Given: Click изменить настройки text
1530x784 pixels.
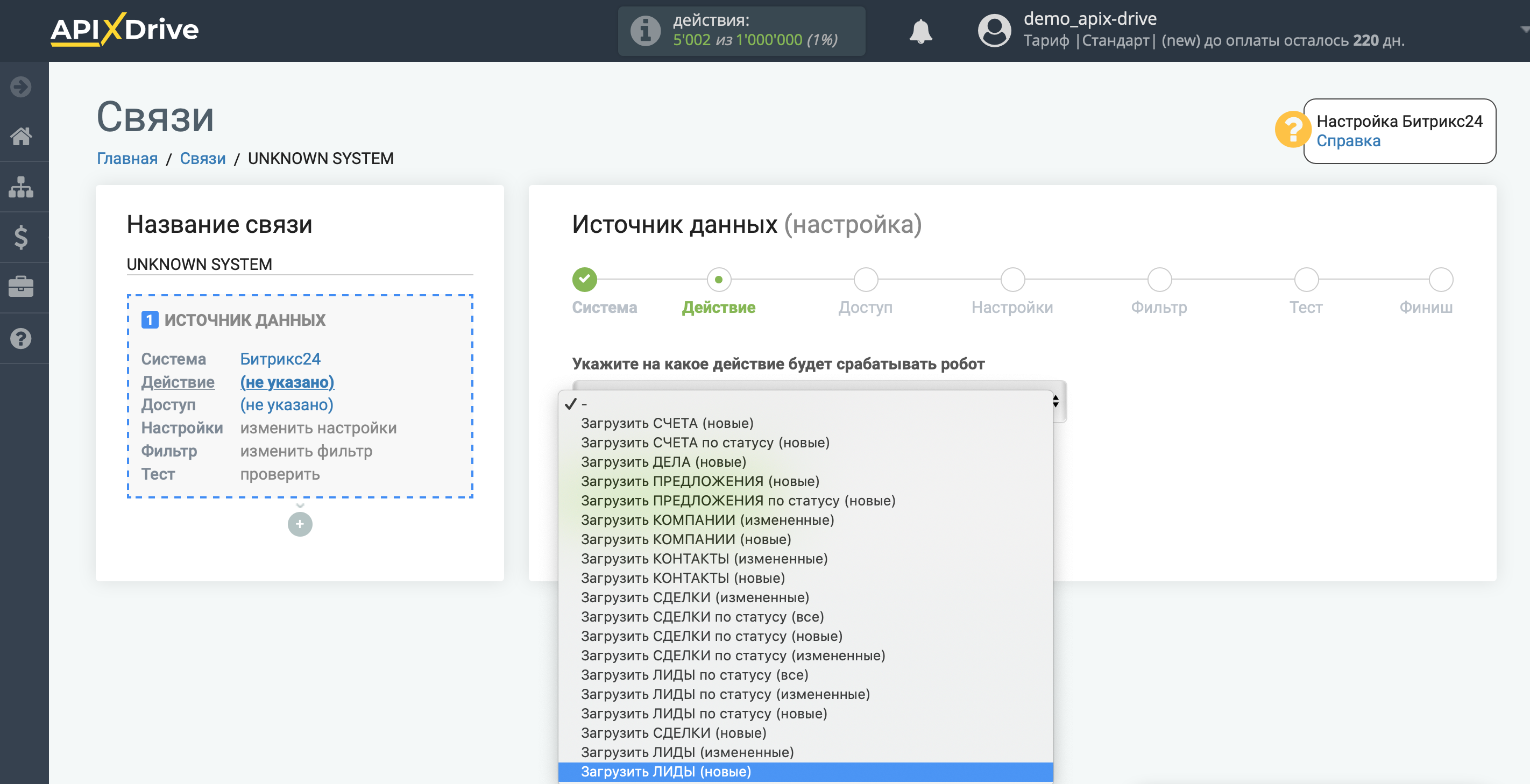Looking at the screenshot, I should pyautogui.click(x=318, y=428).
